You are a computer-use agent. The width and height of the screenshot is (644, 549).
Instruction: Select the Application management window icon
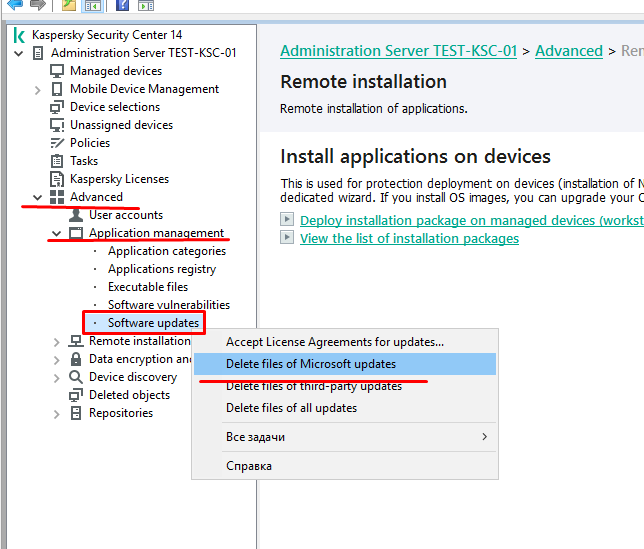tap(76, 233)
